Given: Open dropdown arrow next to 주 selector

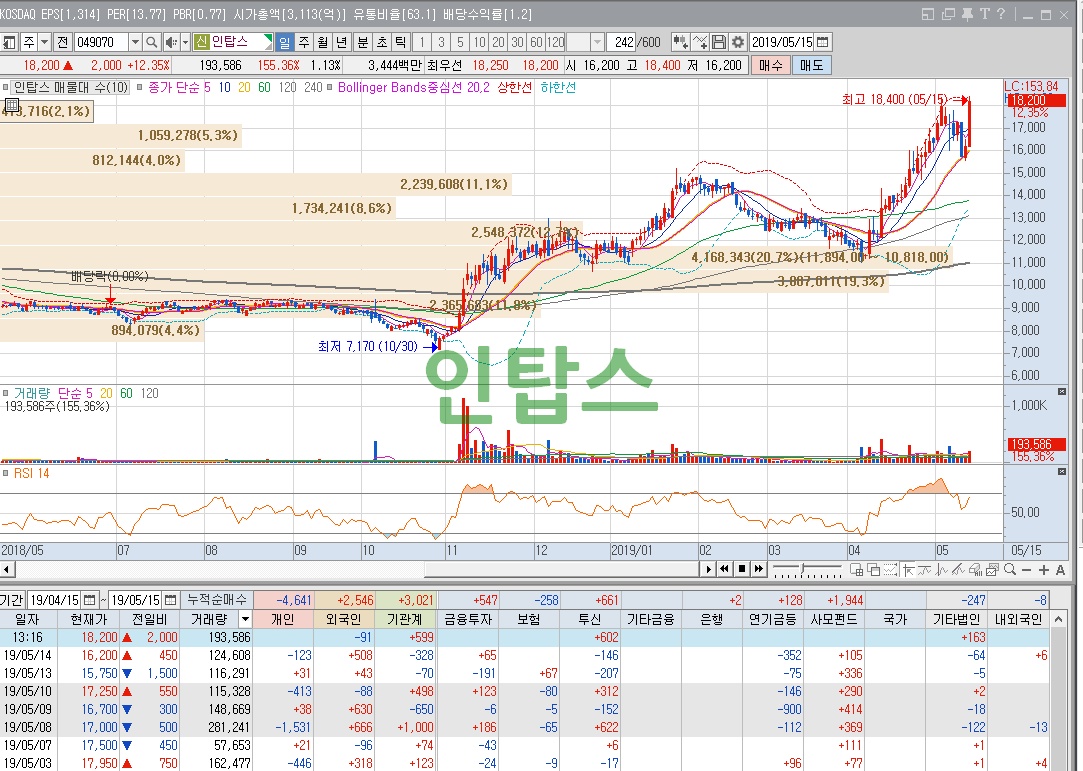Looking at the screenshot, I should 44,42.
